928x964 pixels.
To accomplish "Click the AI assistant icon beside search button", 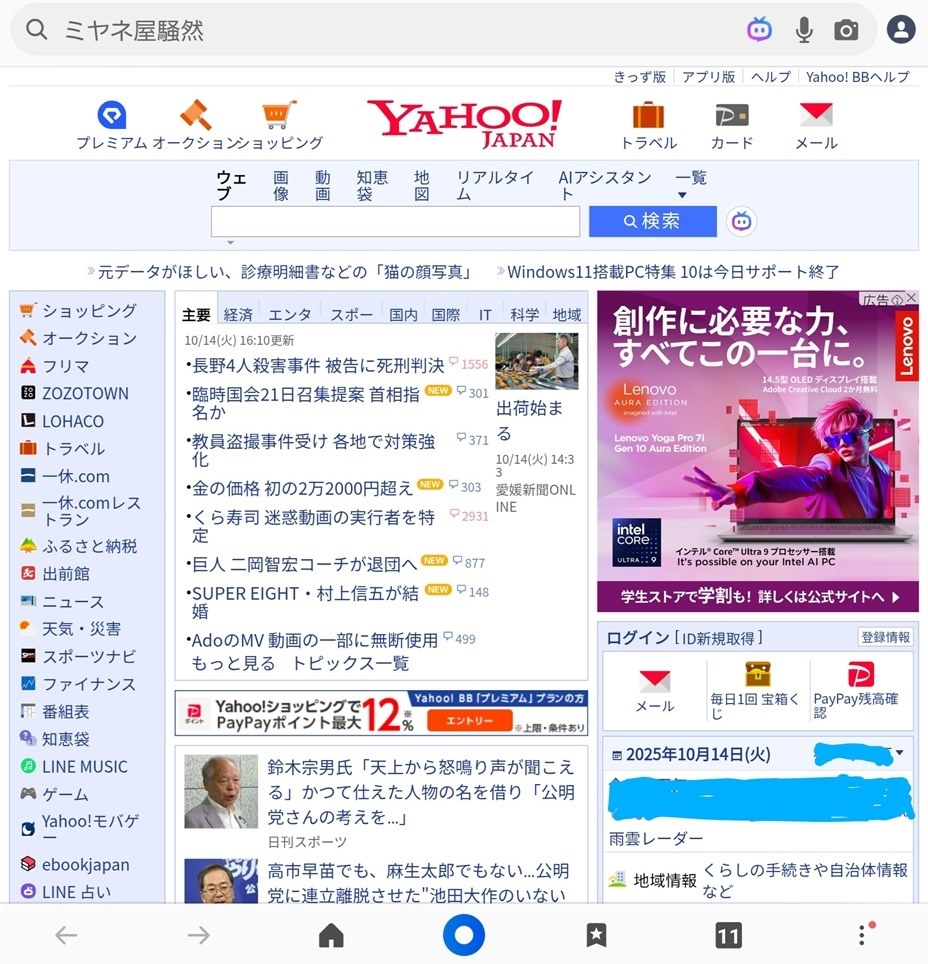I will pyautogui.click(x=742, y=221).
